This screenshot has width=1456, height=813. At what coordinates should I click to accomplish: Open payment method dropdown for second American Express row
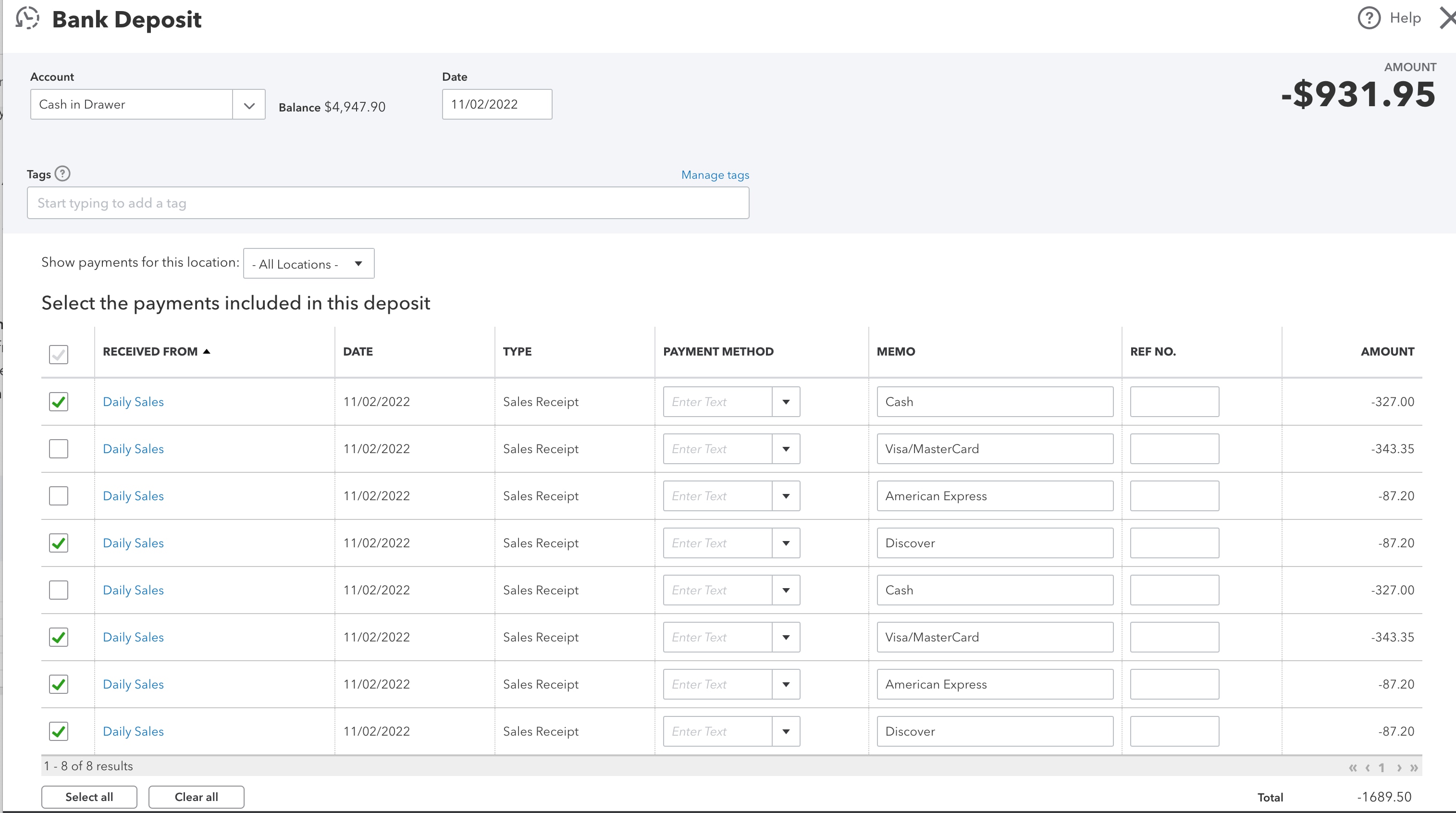[786, 684]
